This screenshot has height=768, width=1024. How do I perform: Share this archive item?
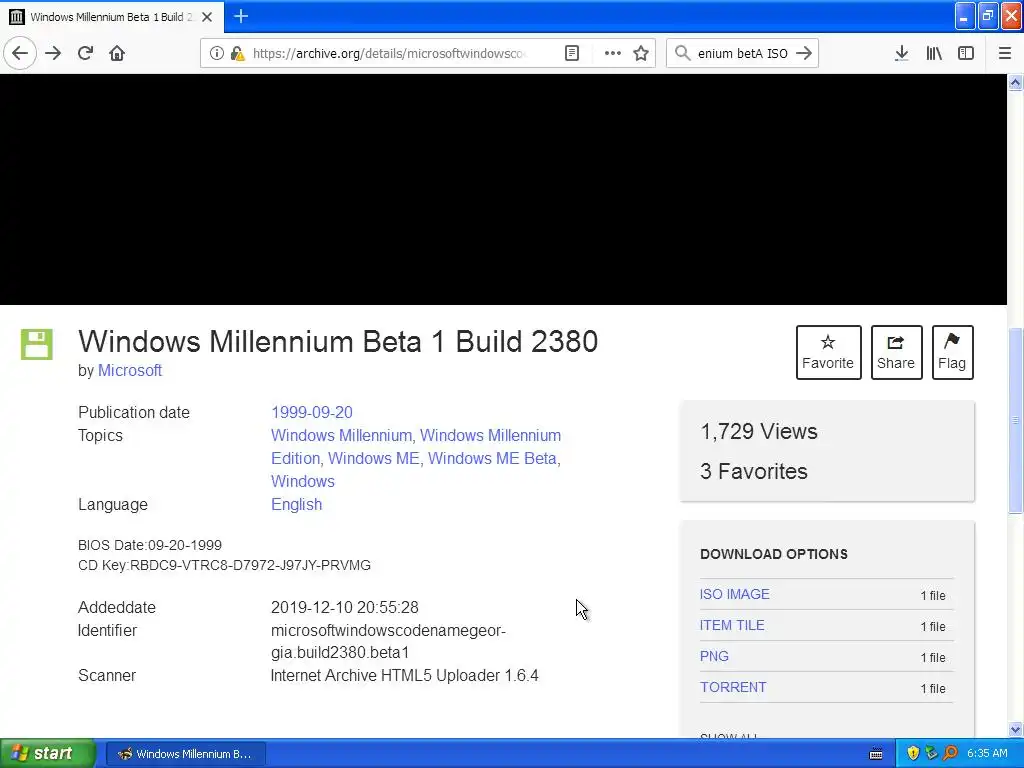click(896, 352)
